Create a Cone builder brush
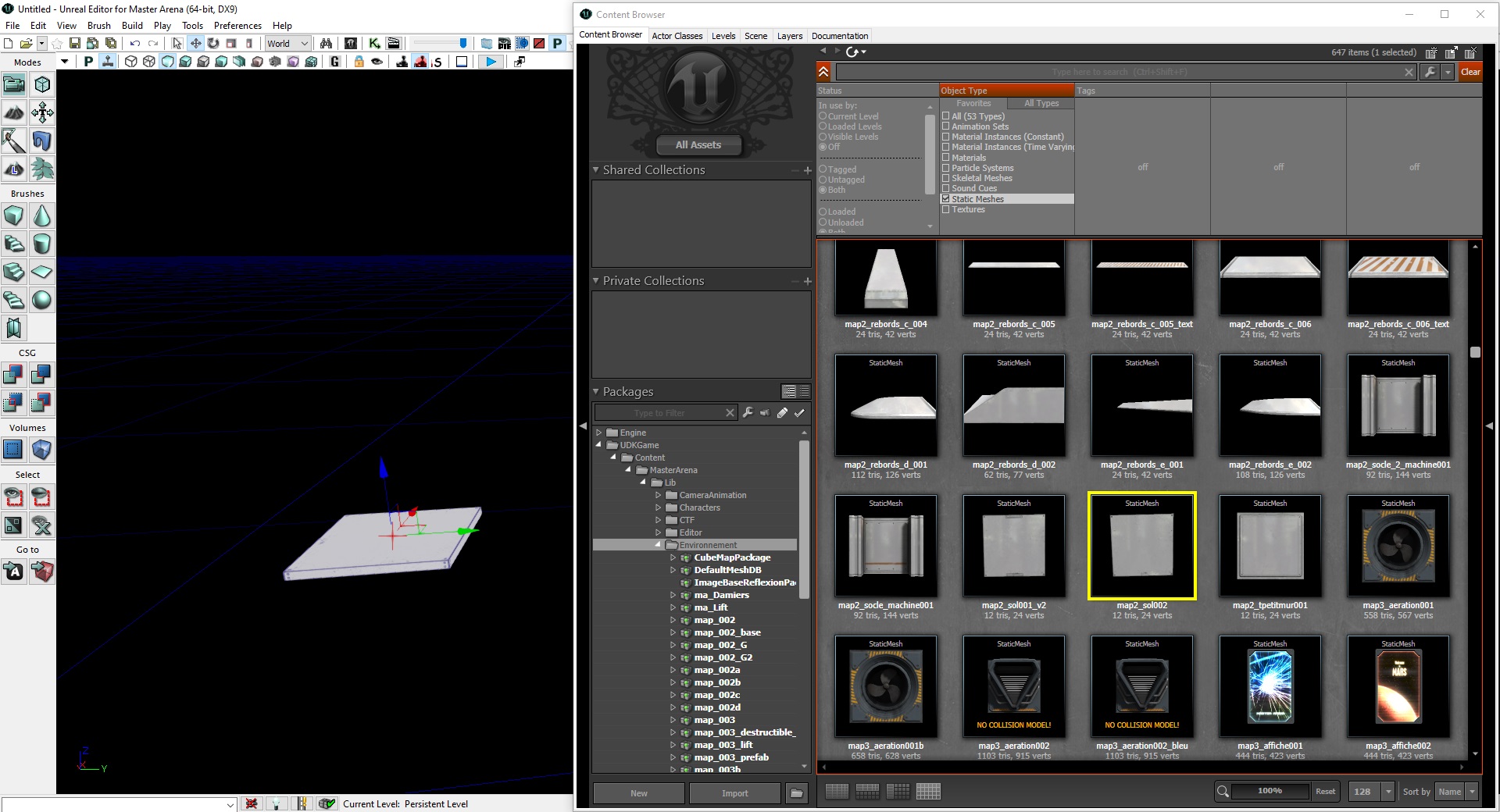 point(42,215)
